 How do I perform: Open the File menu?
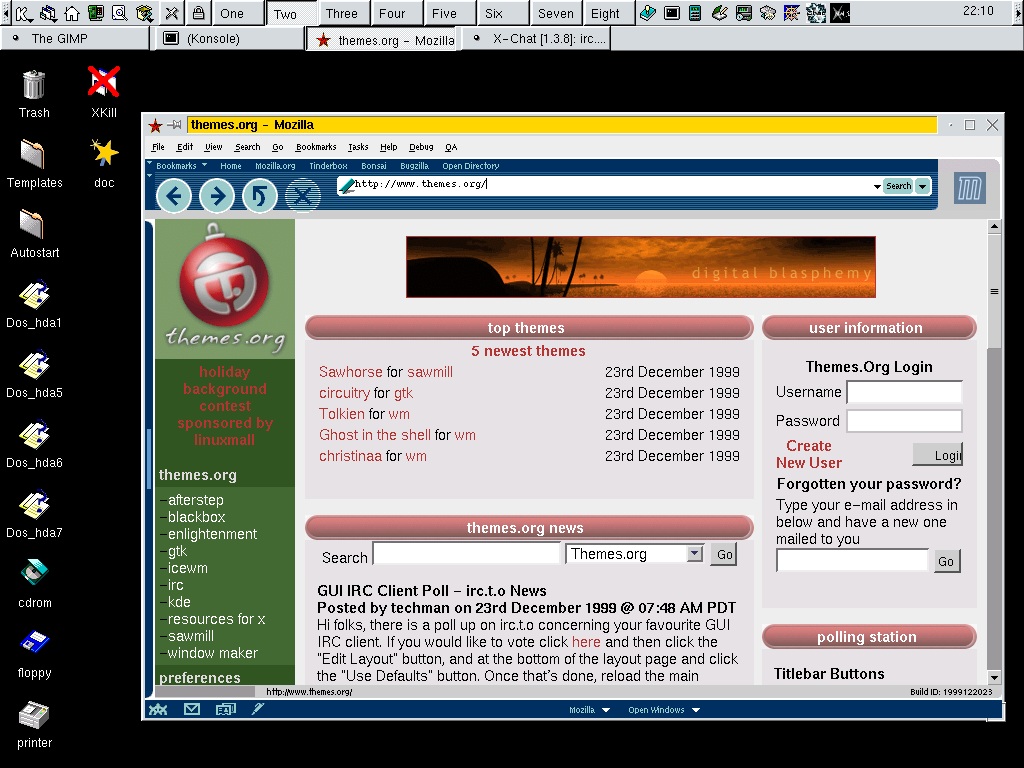pos(158,147)
